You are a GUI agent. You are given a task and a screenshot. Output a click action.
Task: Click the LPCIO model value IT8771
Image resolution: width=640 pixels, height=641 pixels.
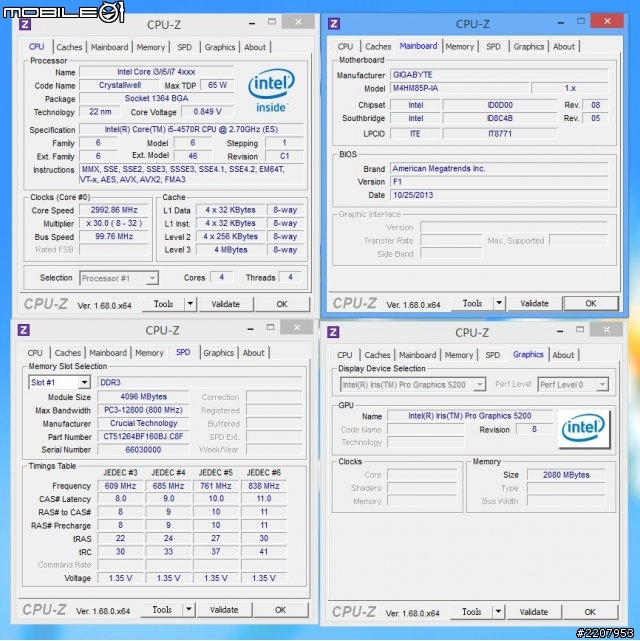pyautogui.click(x=500, y=134)
